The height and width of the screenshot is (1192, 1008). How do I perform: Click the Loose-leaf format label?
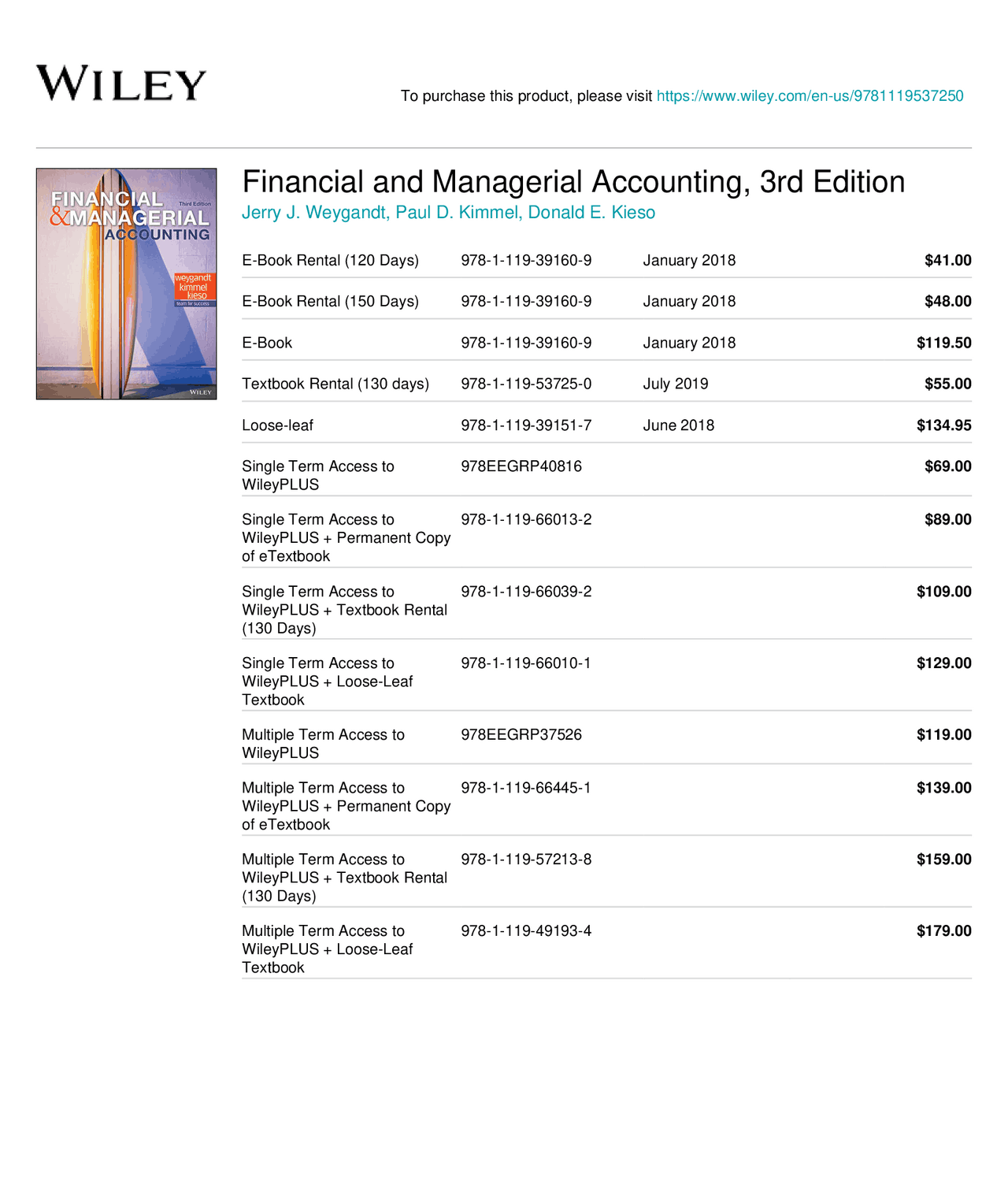pos(277,425)
